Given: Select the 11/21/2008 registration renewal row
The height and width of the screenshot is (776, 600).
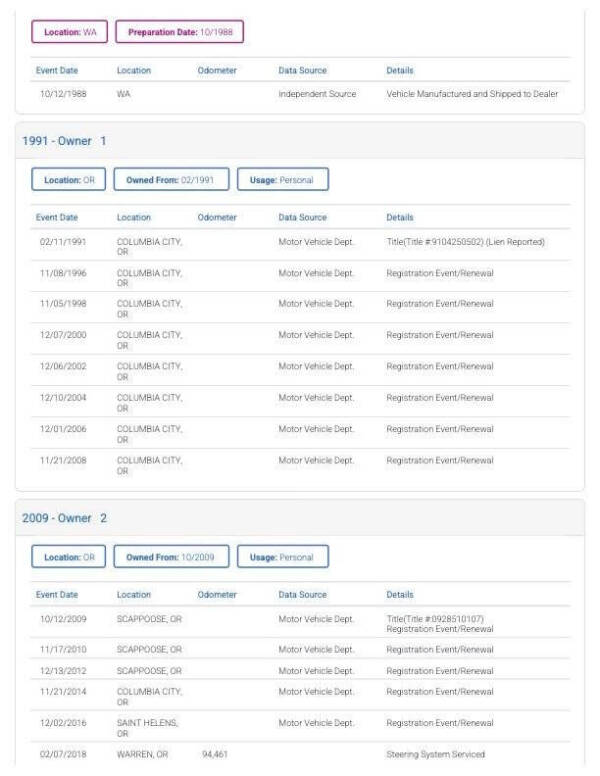Looking at the screenshot, I should 300,465.
